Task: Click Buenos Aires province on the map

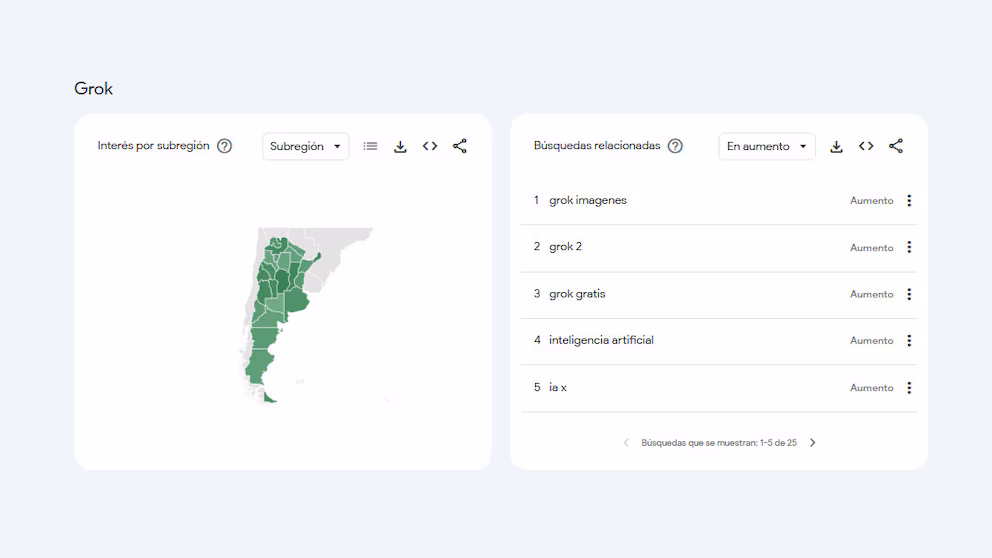Action: tap(297, 302)
